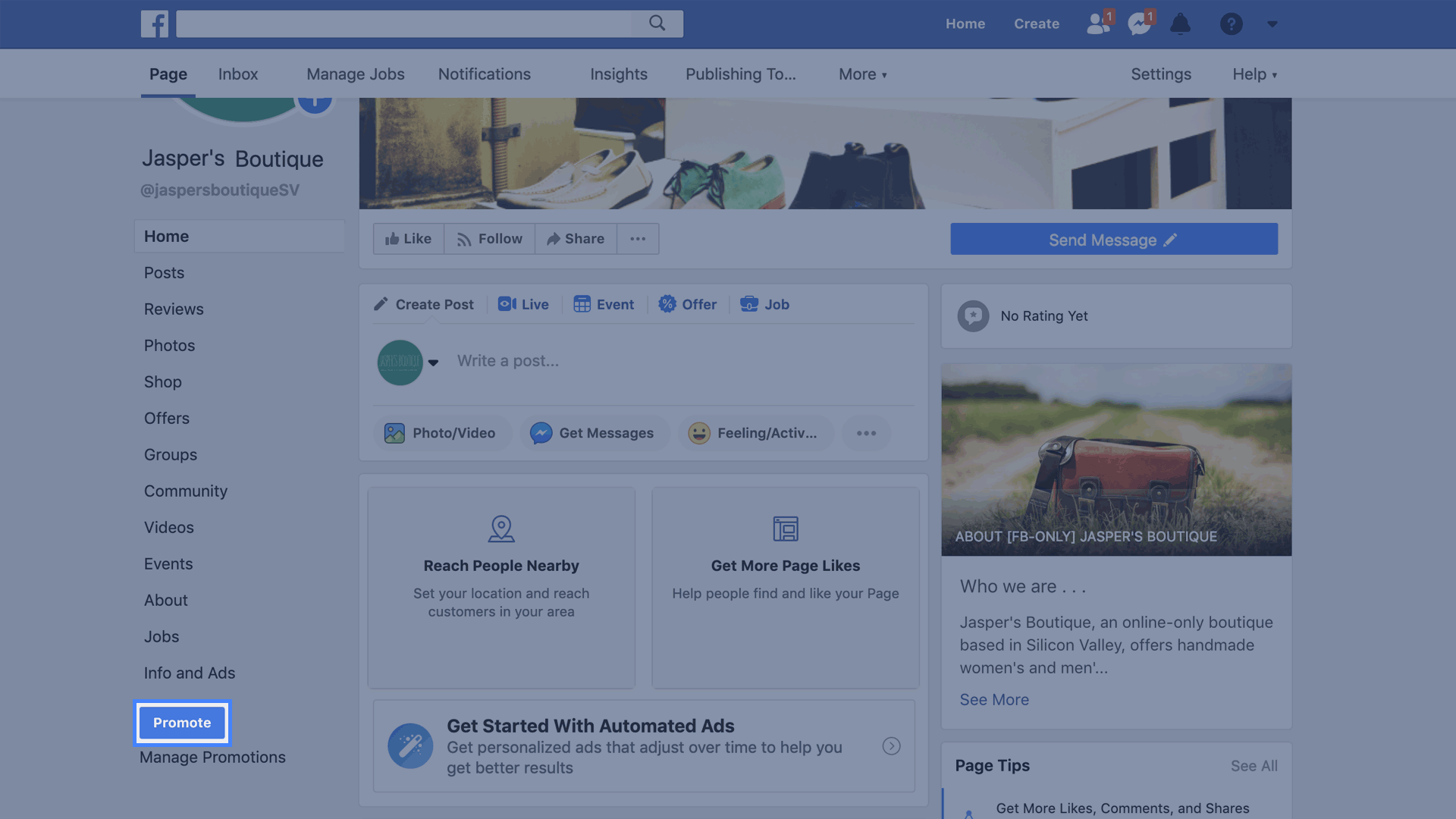Select Reviews in the left sidebar

point(174,309)
